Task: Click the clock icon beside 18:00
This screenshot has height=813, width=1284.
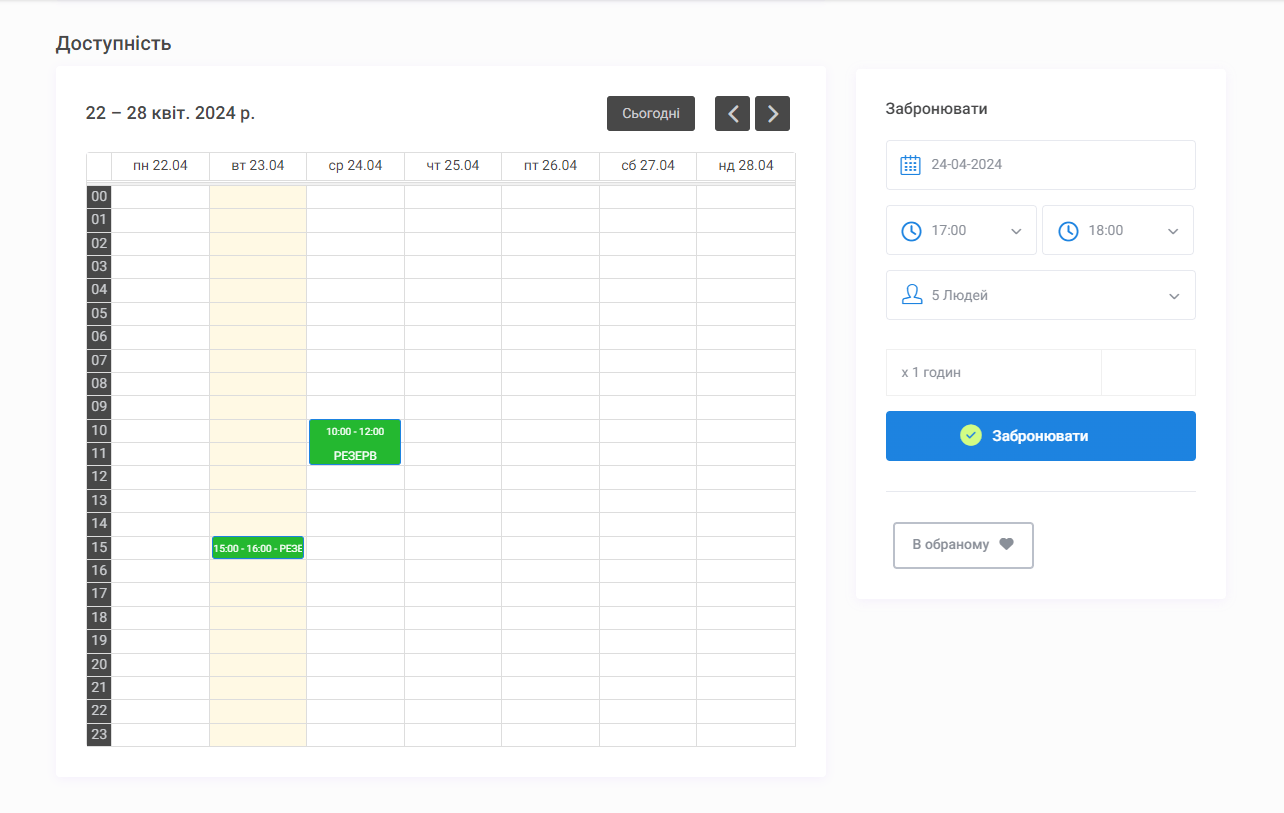Action: (x=1068, y=231)
